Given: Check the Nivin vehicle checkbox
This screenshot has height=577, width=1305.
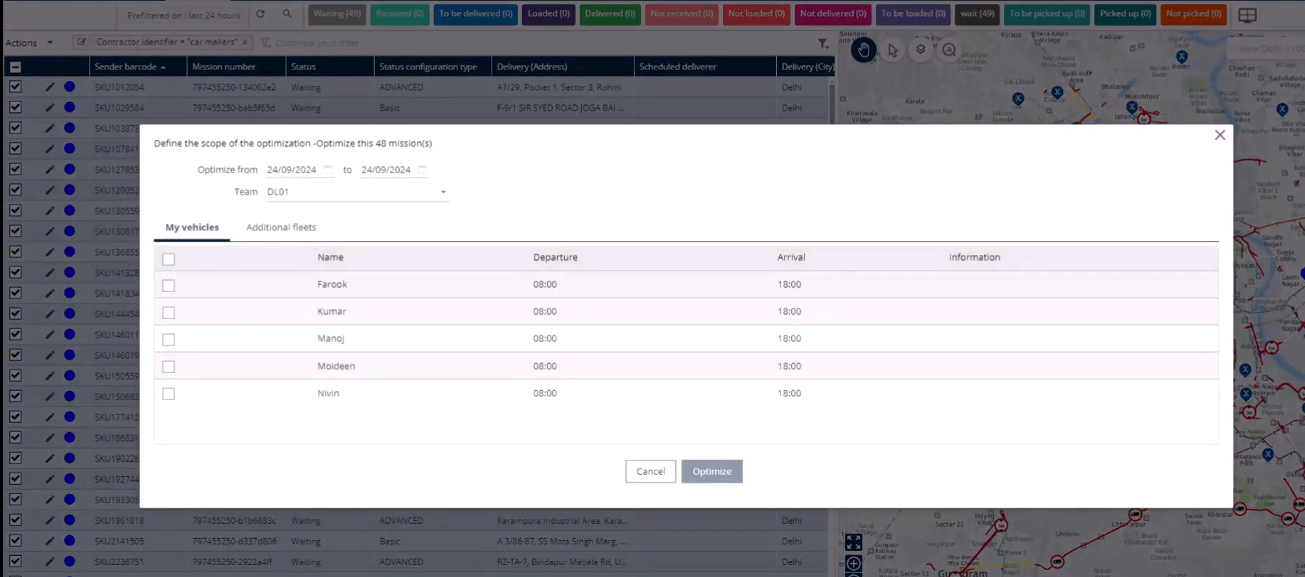Looking at the screenshot, I should pyautogui.click(x=169, y=394).
